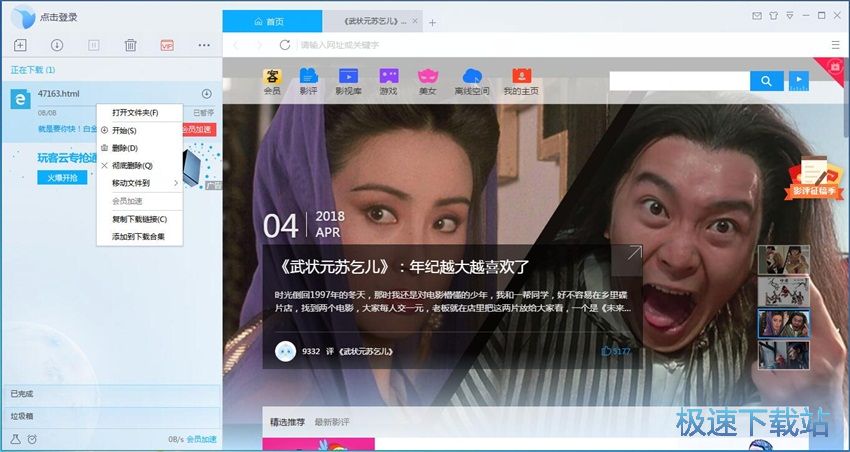Switch to the 首页 home tab
The image size is (850, 452).
(x=272, y=21)
